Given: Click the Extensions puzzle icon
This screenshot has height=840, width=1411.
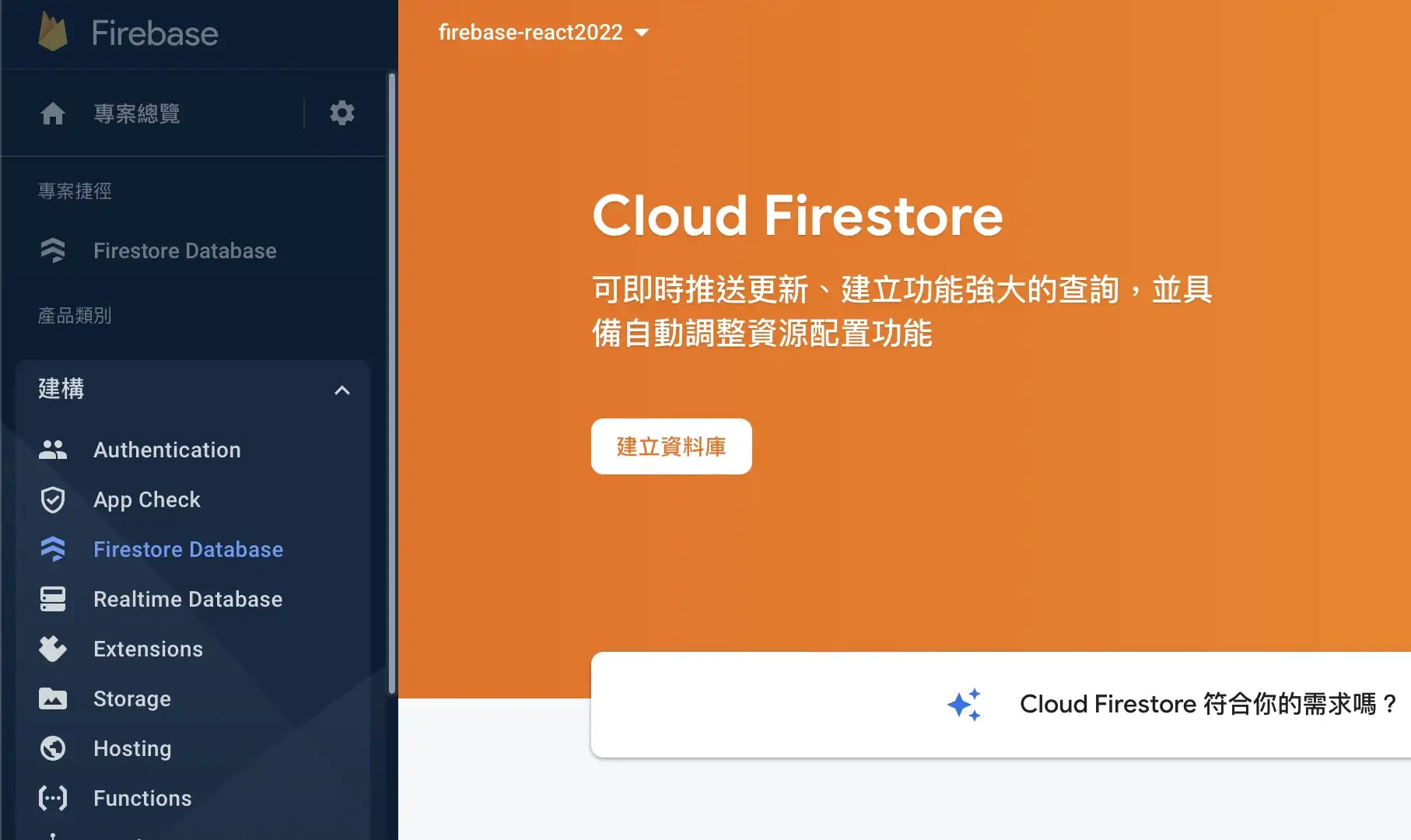Looking at the screenshot, I should click(x=52, y=649).
